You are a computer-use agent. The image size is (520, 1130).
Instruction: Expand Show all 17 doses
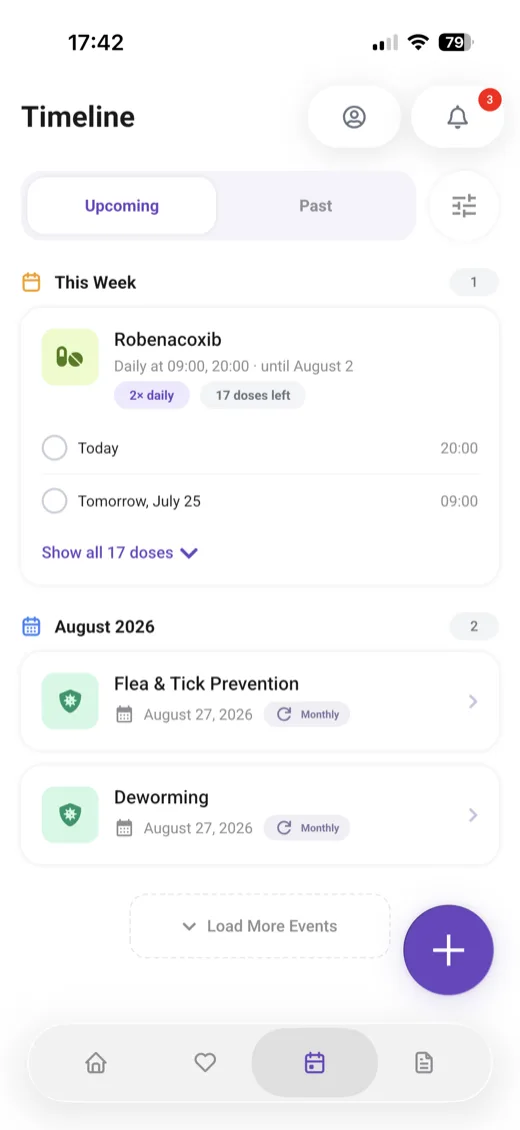pyautogui.click(x=120, y=553)
